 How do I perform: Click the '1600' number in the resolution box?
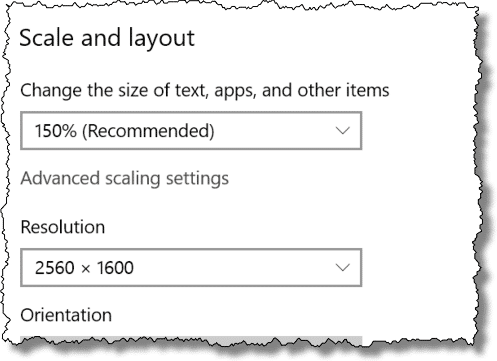[115, 268]
